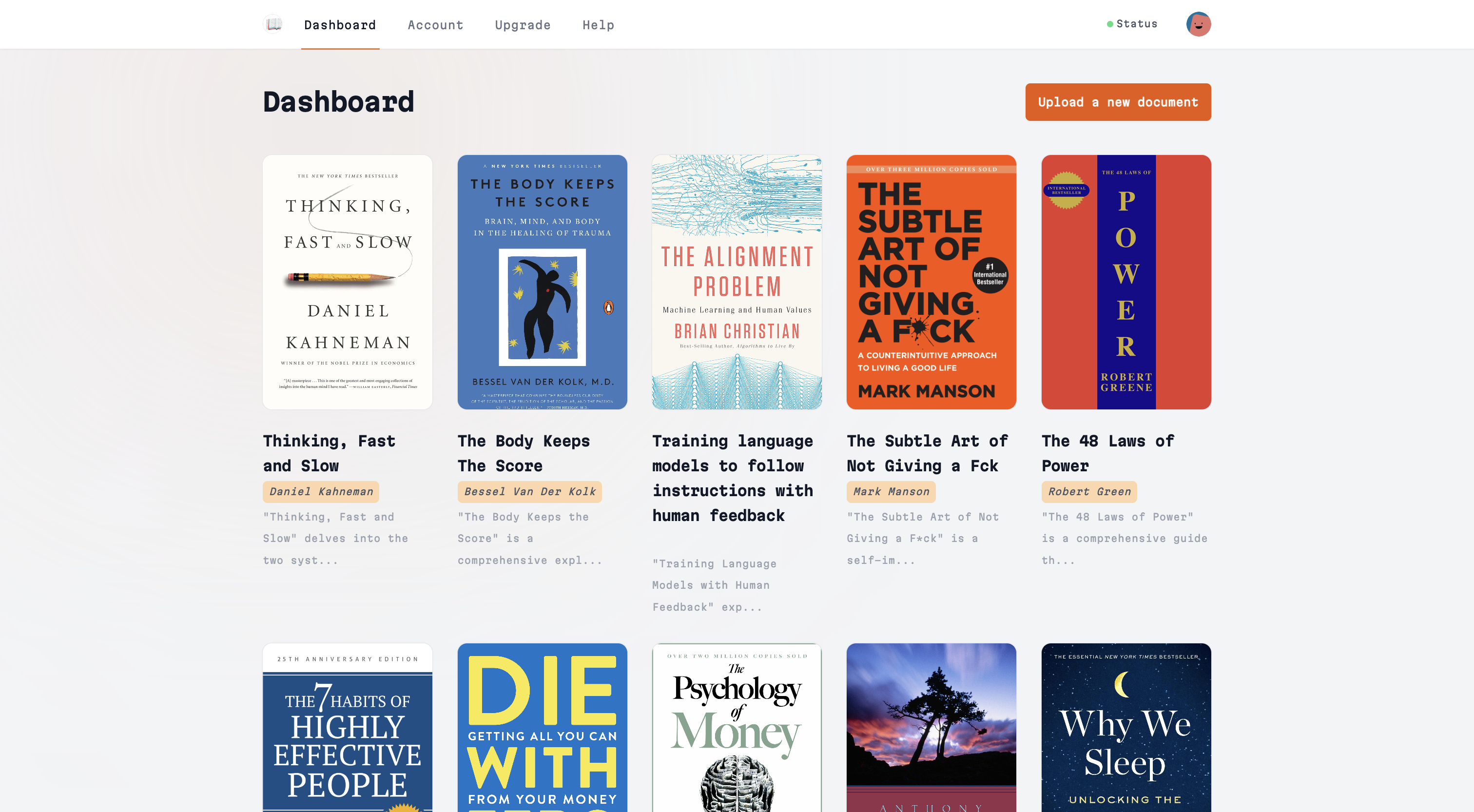The height and width of the screenshot is (812, 1474).
Task: Open the Upgrade tab
Action: point(523,25)
